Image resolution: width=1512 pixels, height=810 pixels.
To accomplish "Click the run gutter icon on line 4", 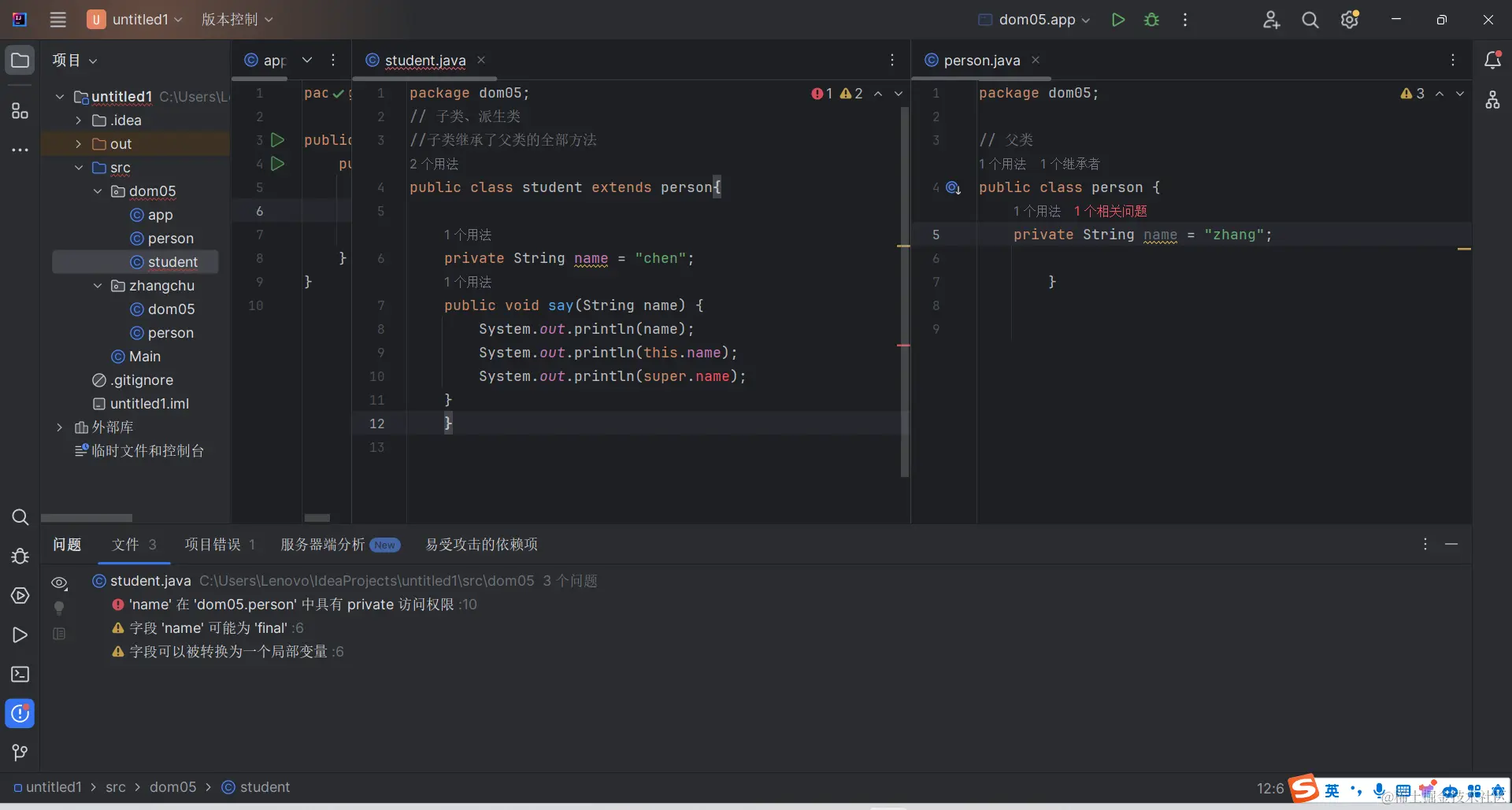I will click(x=277, y=164).
